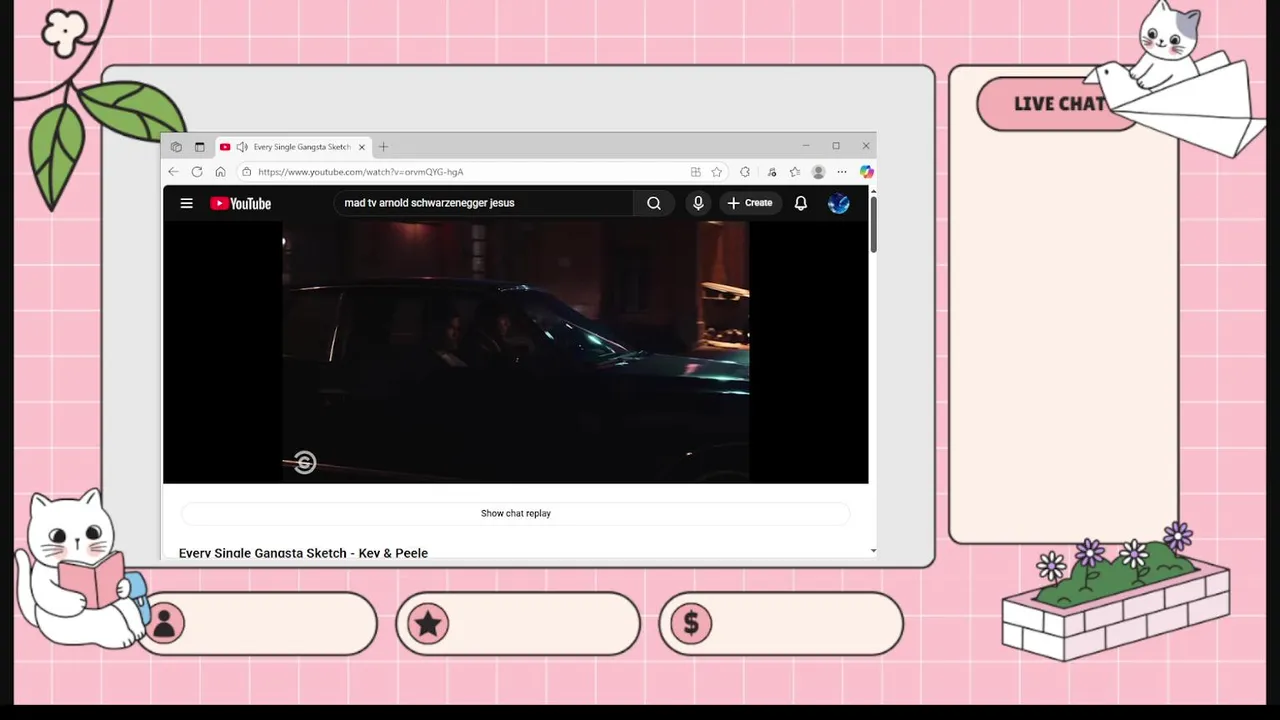The image size is (1280, 720).
Task: Click the video player to pause
Action: [516, 352]
